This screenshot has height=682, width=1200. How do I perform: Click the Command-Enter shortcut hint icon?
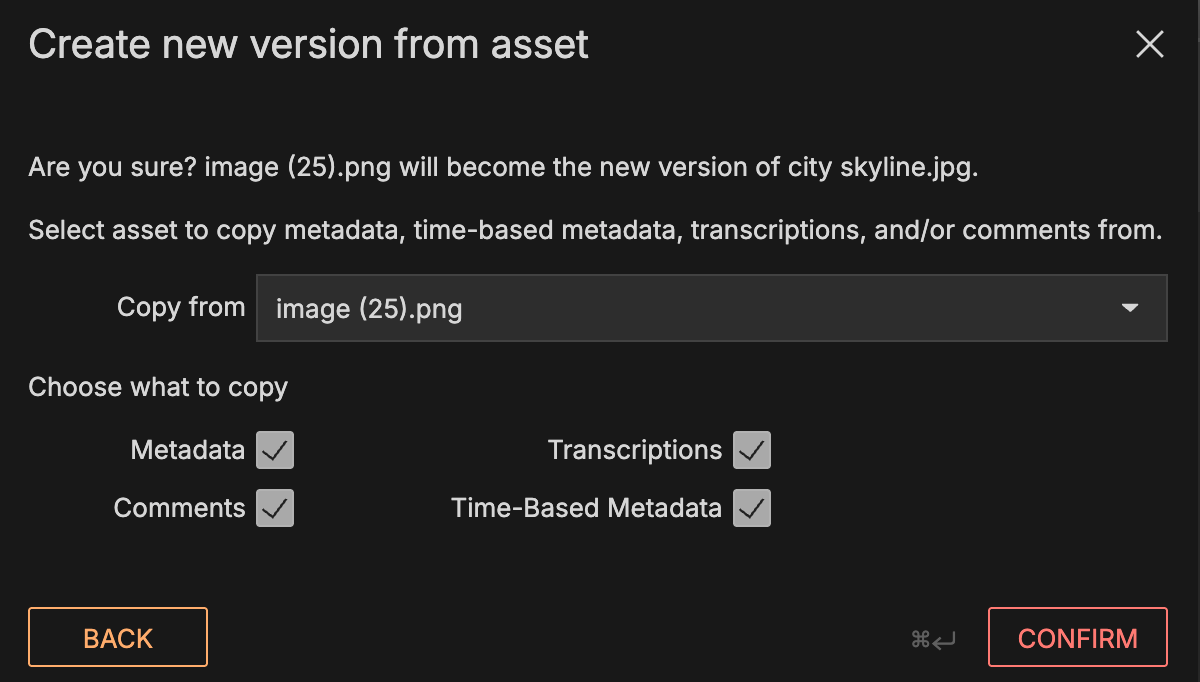(933, 639)
